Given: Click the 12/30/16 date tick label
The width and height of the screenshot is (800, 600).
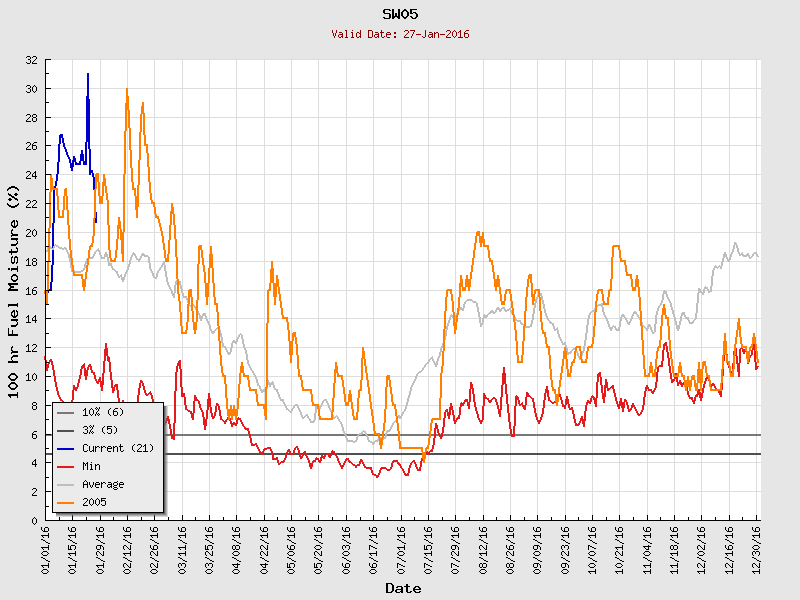Looking at the screenshot, I should (757, 548).
